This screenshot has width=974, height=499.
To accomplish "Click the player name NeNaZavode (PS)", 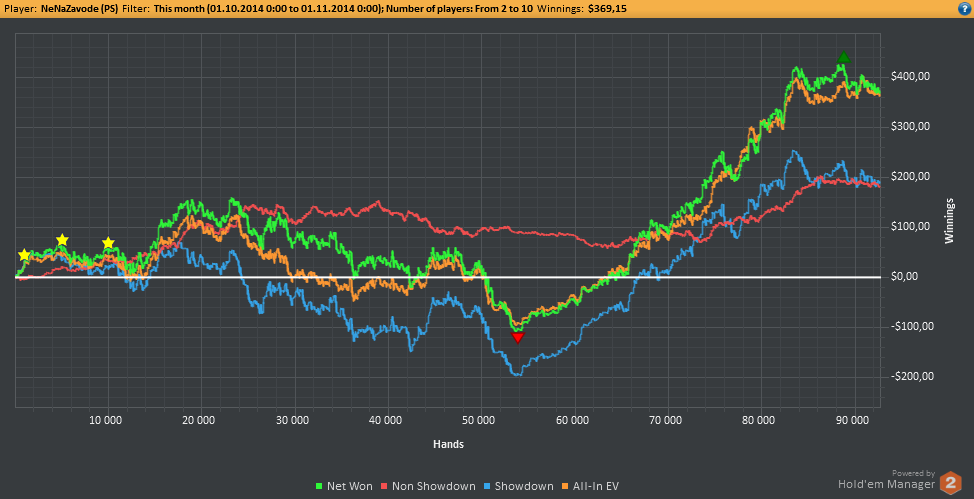I will [79, 9].
